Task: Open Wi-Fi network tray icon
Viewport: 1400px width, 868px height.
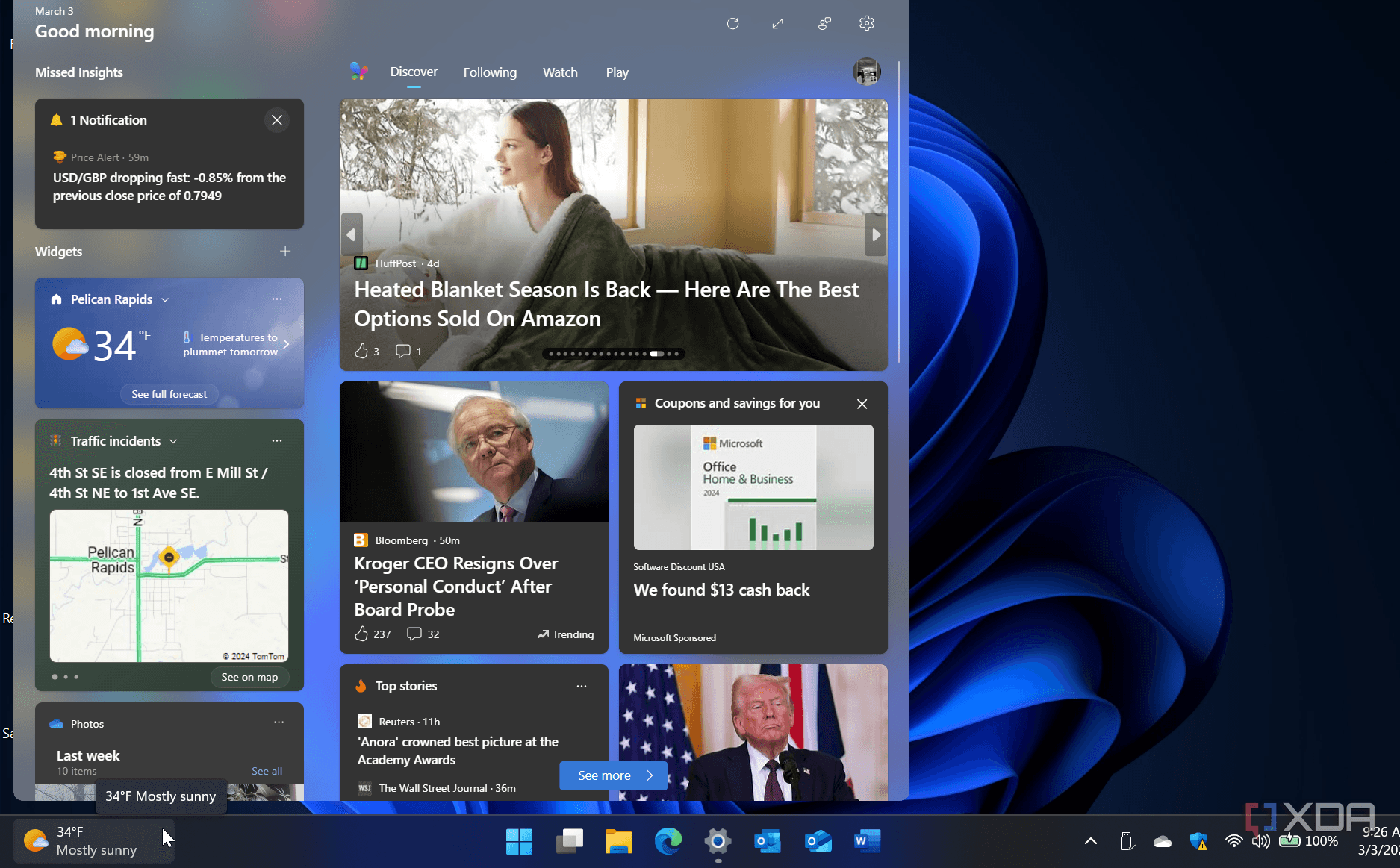Action: (1234, 841)
